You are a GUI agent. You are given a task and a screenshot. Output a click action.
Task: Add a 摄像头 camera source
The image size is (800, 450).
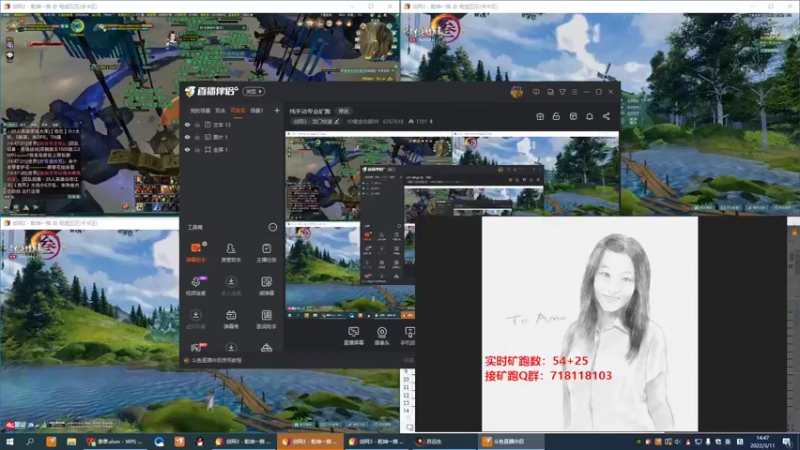[382, 336]
